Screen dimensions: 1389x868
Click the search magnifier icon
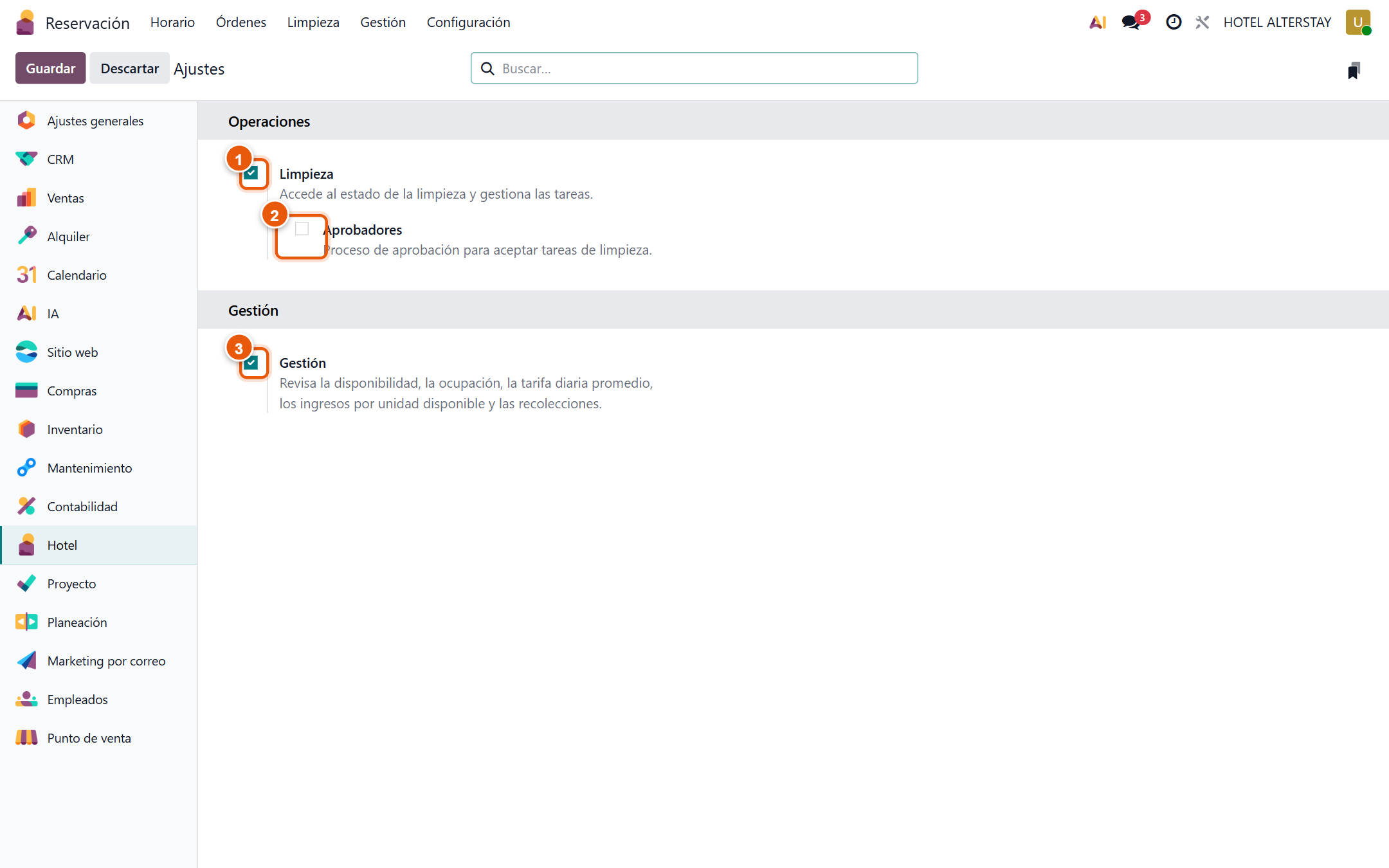(x=487, y=69)
